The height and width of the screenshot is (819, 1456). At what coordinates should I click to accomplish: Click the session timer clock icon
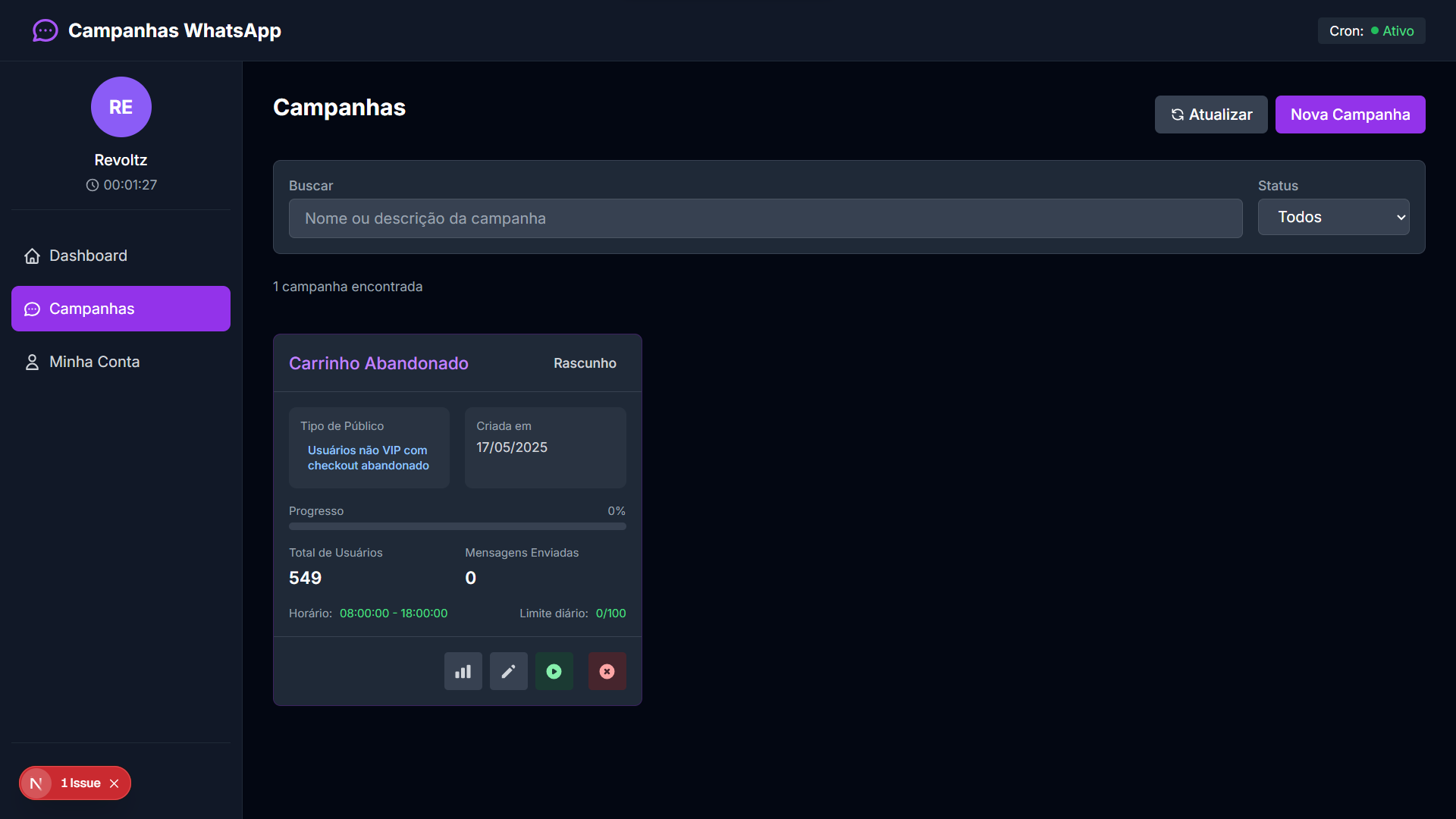pyautogui.click(x=93, y=185)
